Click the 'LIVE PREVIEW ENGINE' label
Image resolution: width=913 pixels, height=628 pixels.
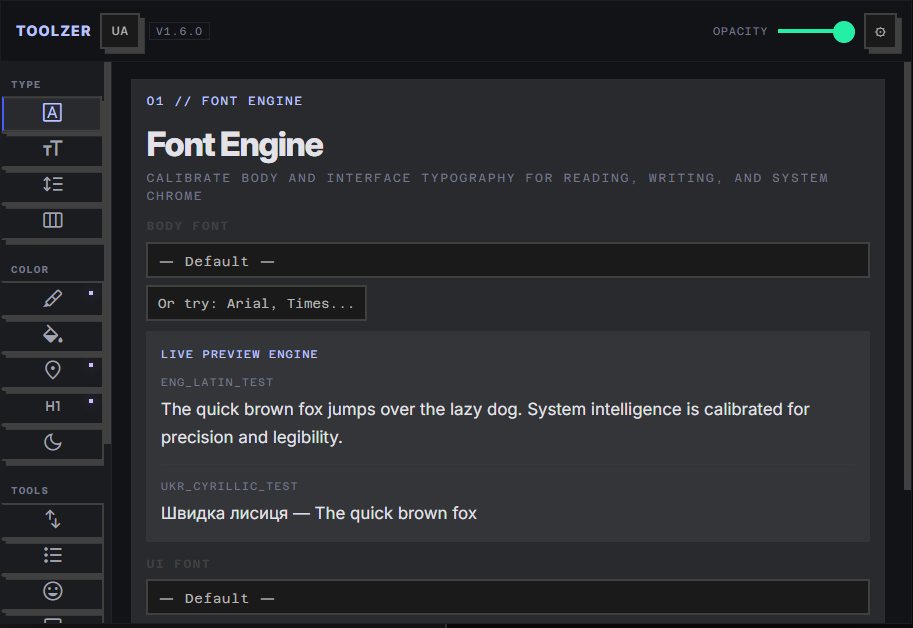[x=239, y=354]
